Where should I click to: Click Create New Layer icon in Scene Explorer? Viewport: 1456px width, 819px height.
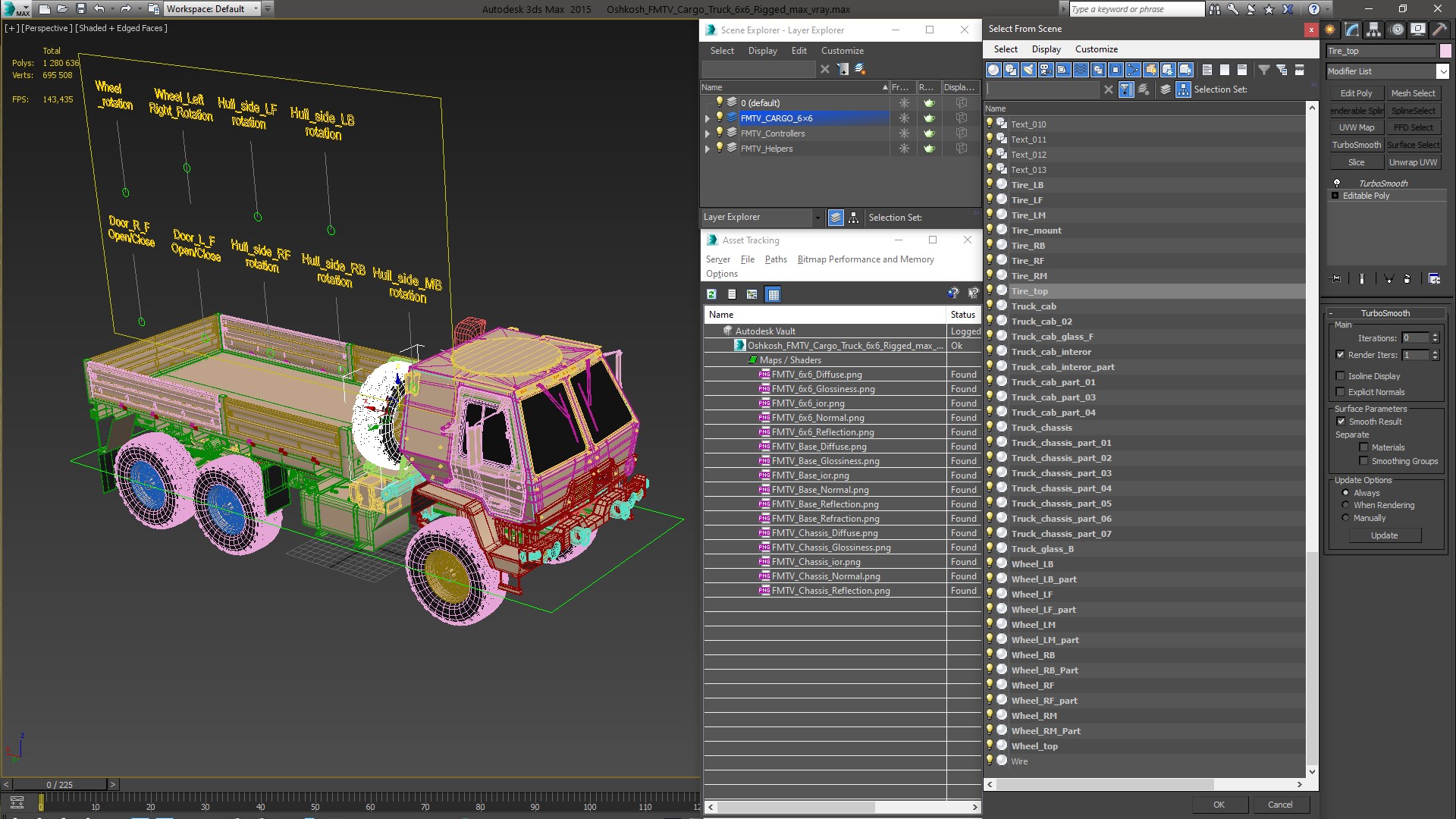[x=860, y=69]
